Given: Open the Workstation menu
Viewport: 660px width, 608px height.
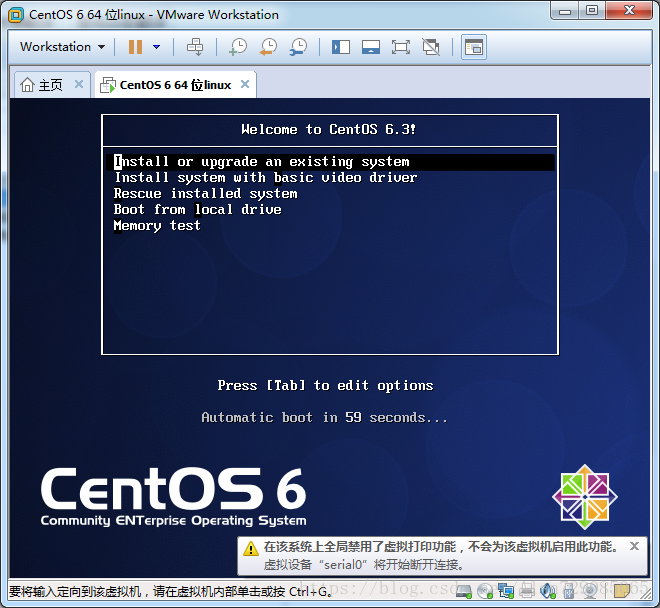Looking at the screenshot, I should (x=62, y=47).
